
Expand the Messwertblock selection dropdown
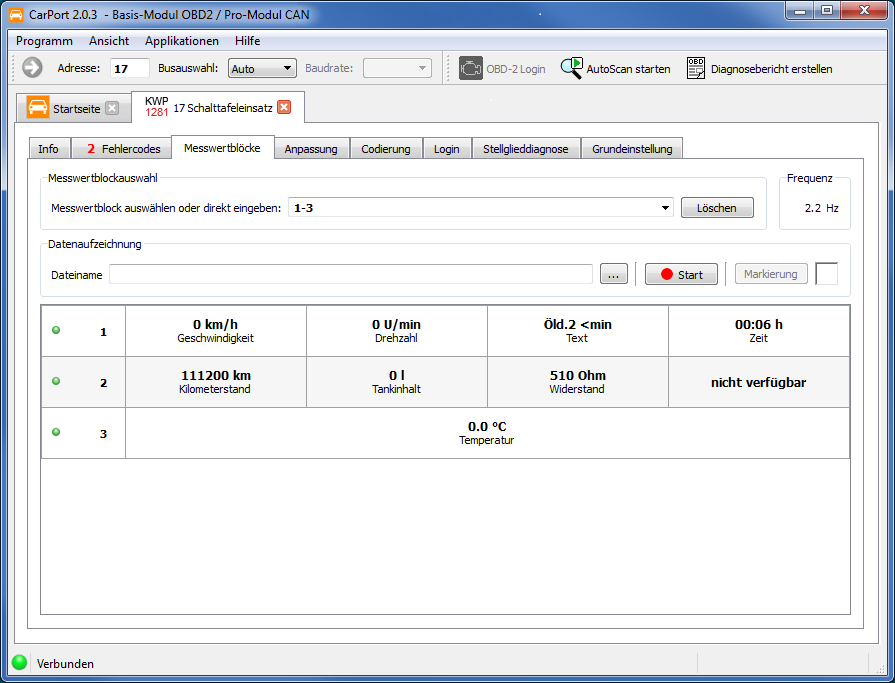[666, 208]
